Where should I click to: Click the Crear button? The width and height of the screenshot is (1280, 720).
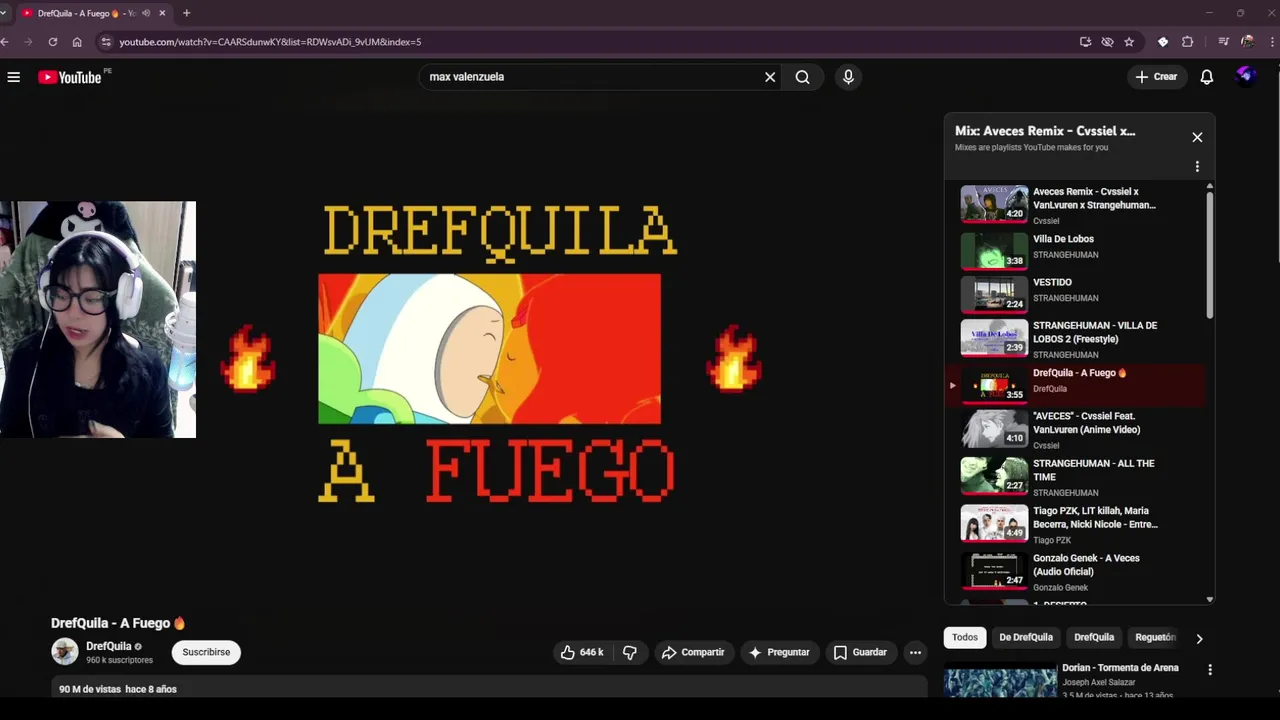tap(1157, 77)
